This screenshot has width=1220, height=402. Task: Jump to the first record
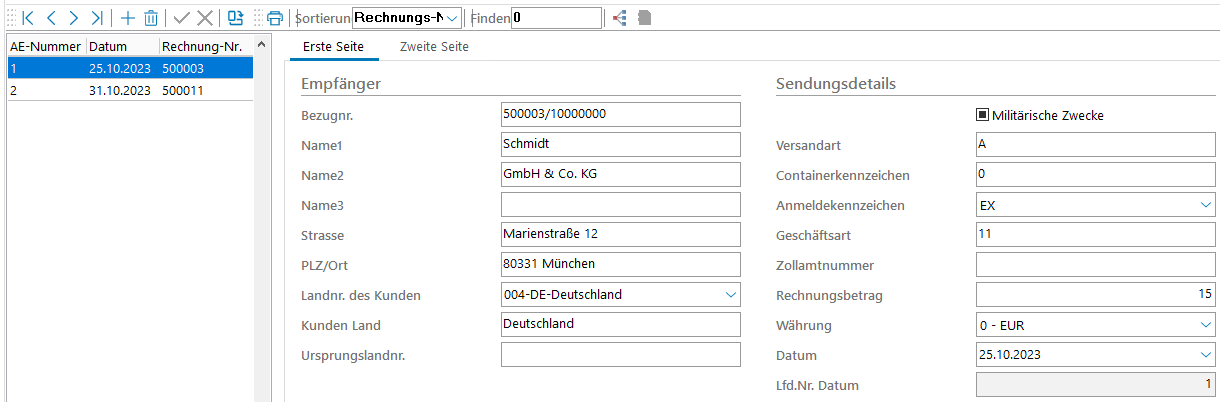coord(28,18)
